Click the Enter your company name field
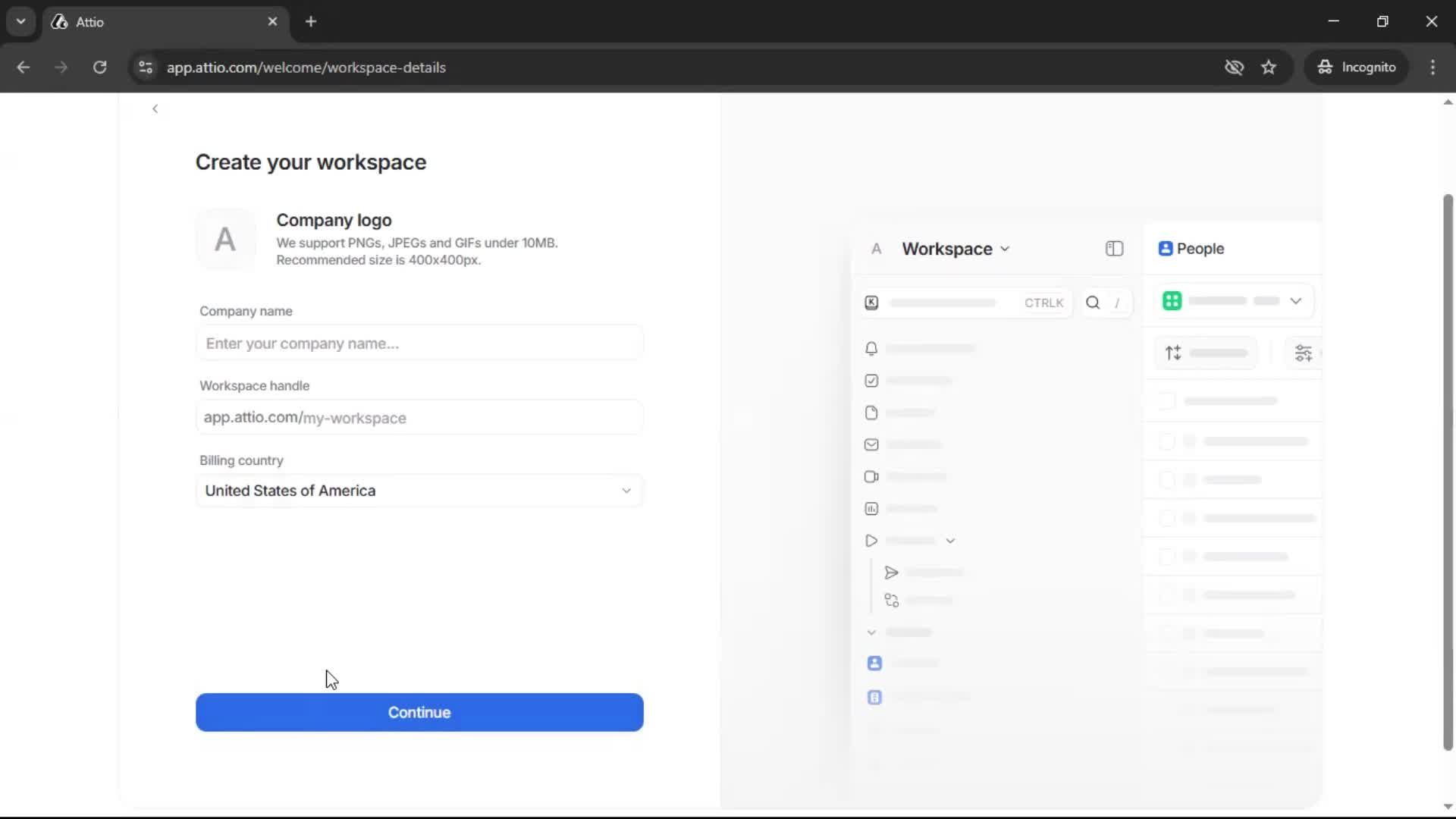 coord(419,343)
